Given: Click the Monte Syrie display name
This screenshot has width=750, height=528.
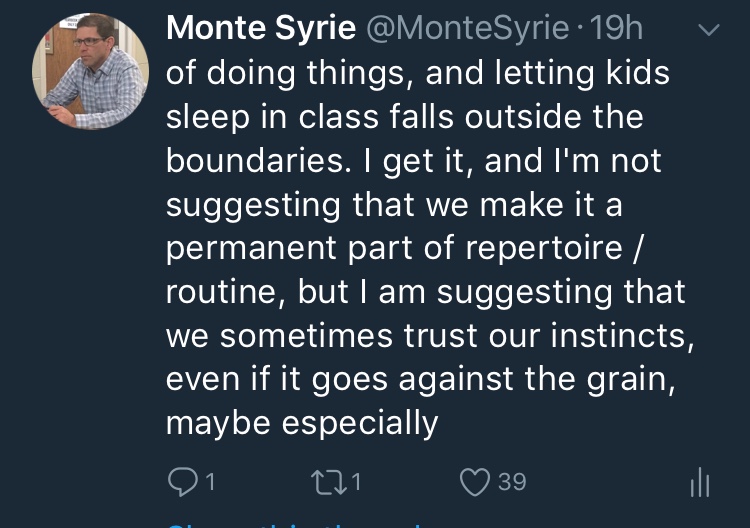Looking at the screenshot, I should coord(261,29).
